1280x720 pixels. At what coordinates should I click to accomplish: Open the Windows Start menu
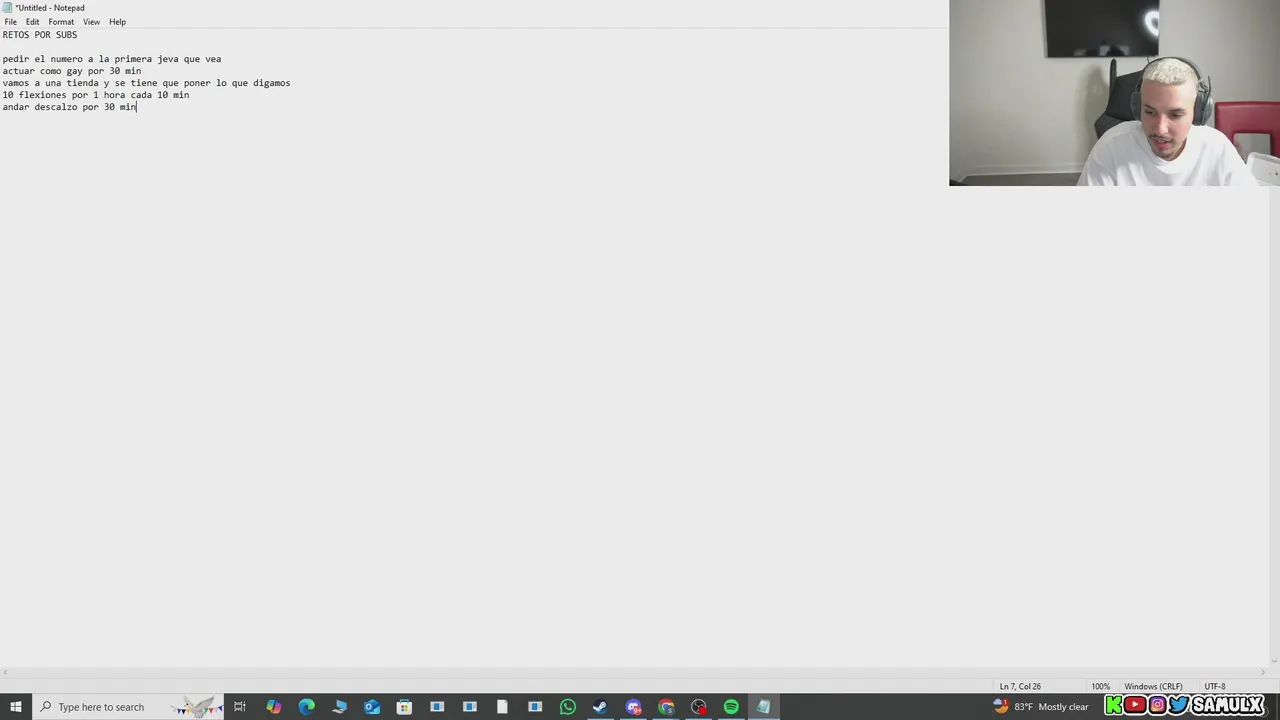point(15,707)
